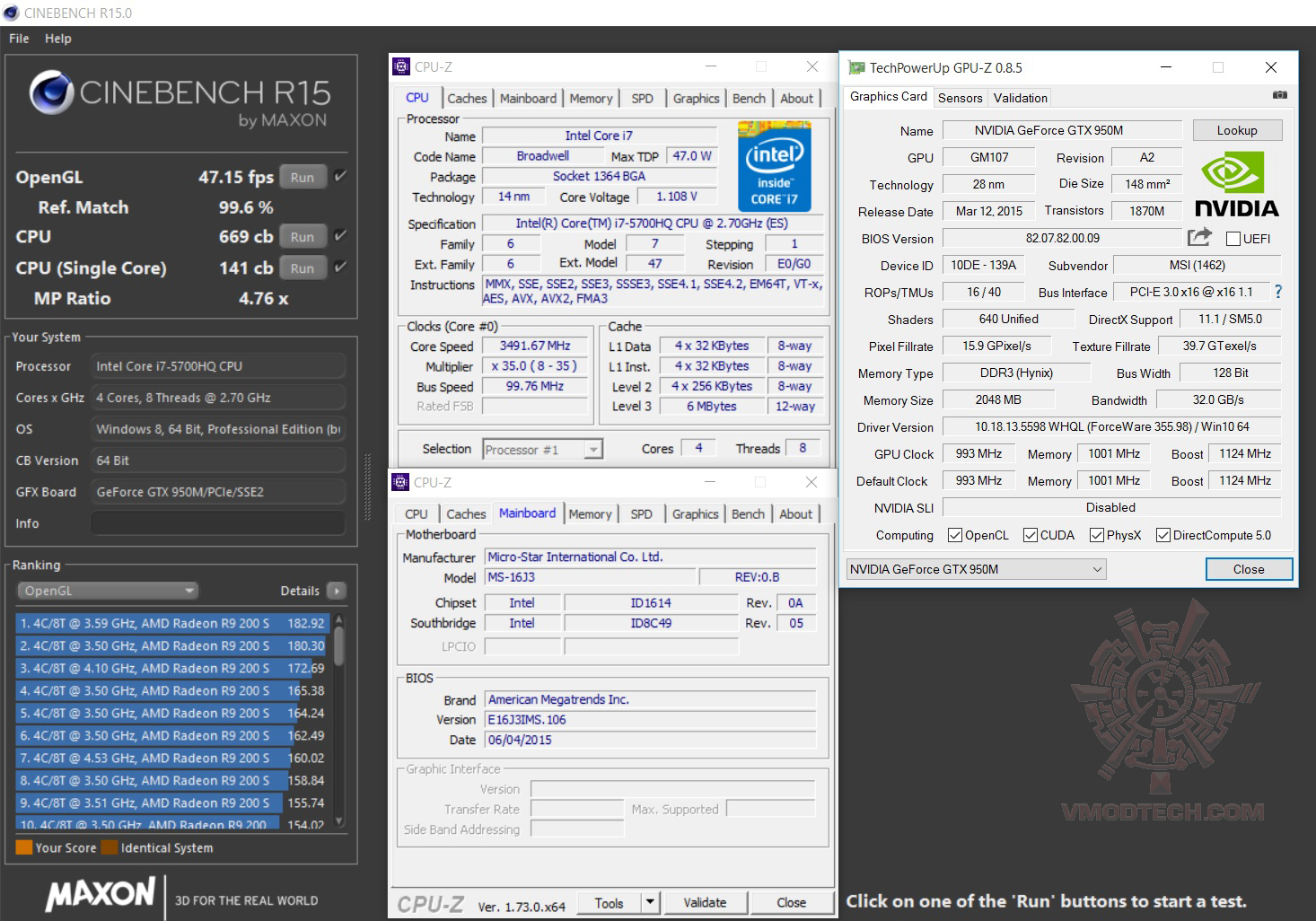The image size is (1316, 921).
Task: Click the panel splitter grip beside Your System
Action: 367,488
